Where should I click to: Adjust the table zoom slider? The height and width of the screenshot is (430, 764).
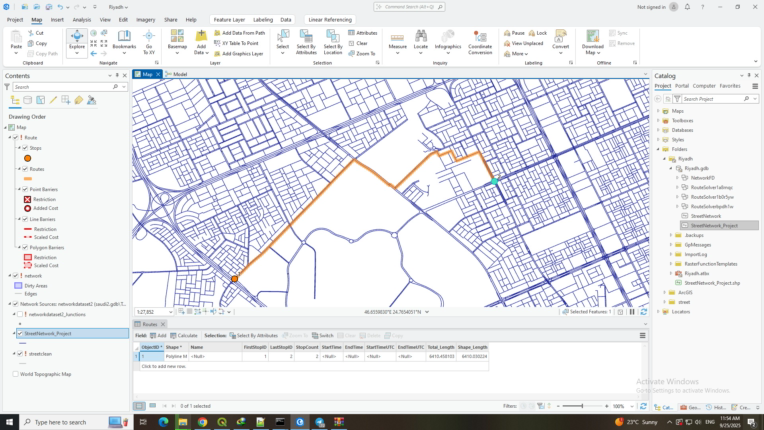[582, 406]
